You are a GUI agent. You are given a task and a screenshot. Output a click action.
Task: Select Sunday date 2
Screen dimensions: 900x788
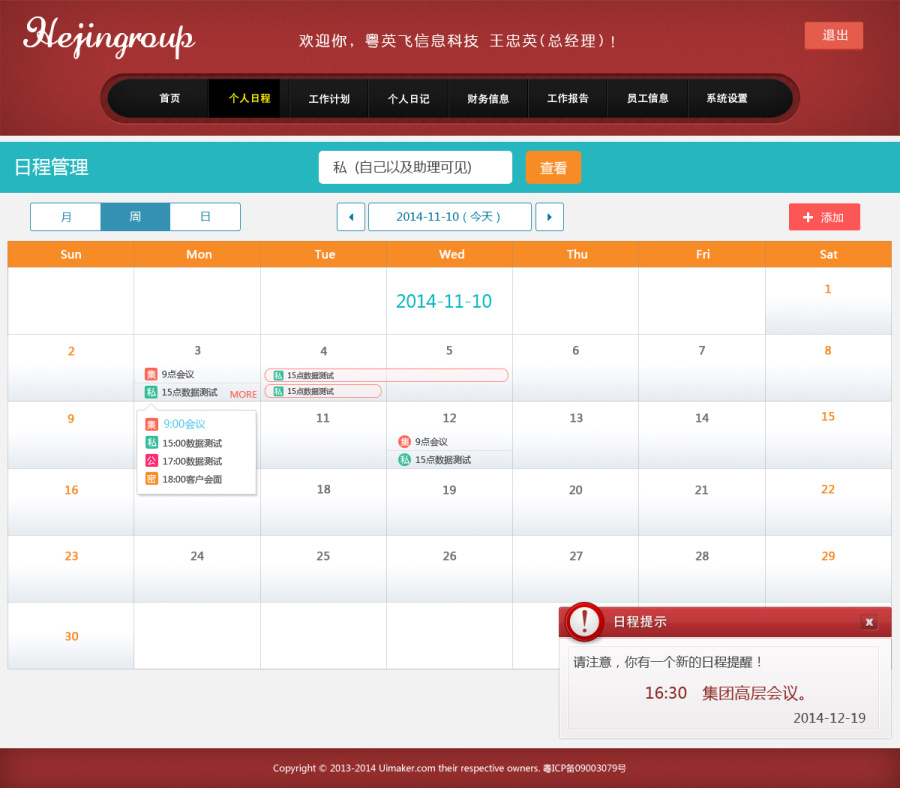pyautogui.click(x=71, y=351)
